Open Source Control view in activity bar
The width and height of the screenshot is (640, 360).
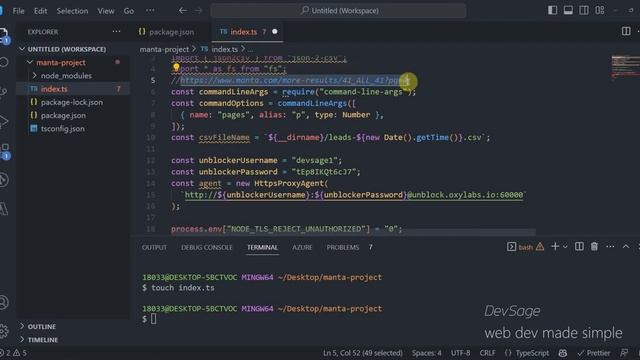[4, 91]
